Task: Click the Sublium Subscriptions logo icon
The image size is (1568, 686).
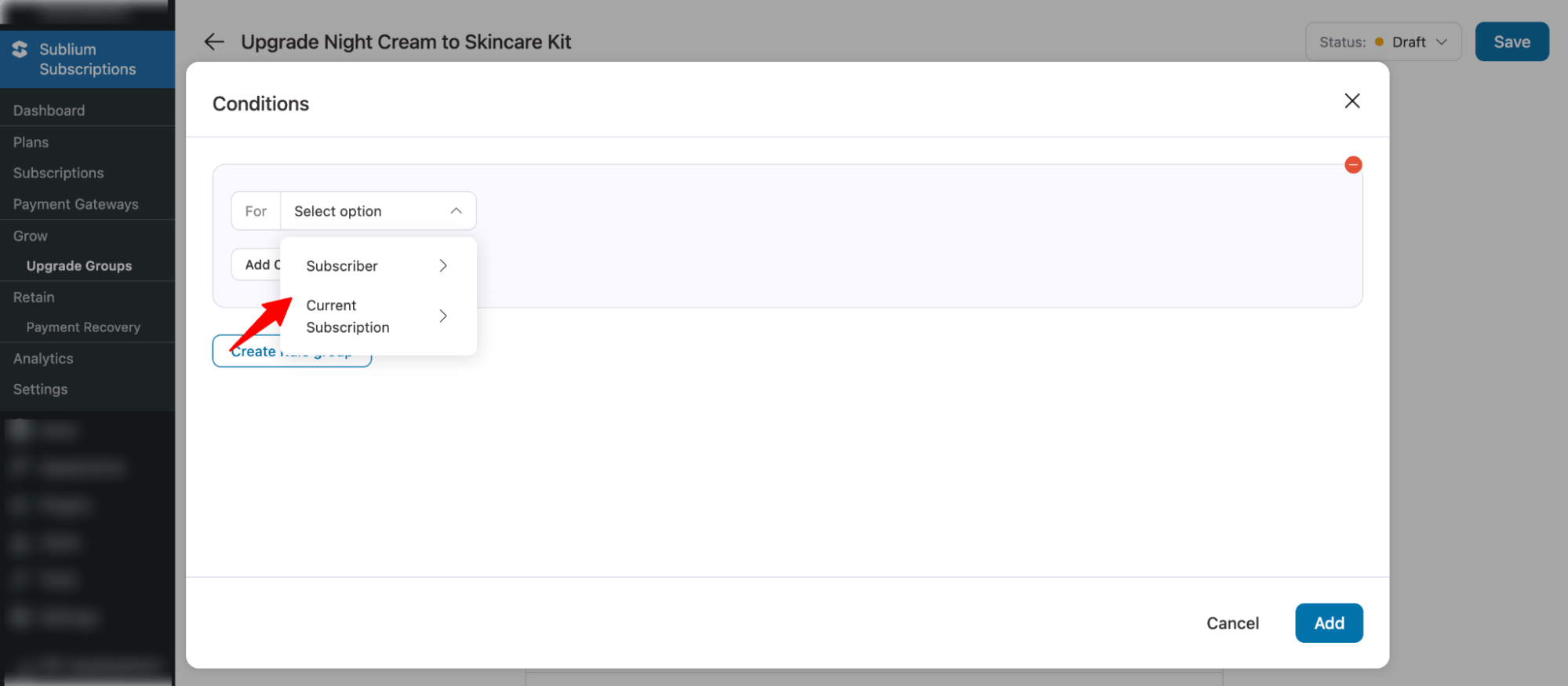Action: tap(20, 49)
